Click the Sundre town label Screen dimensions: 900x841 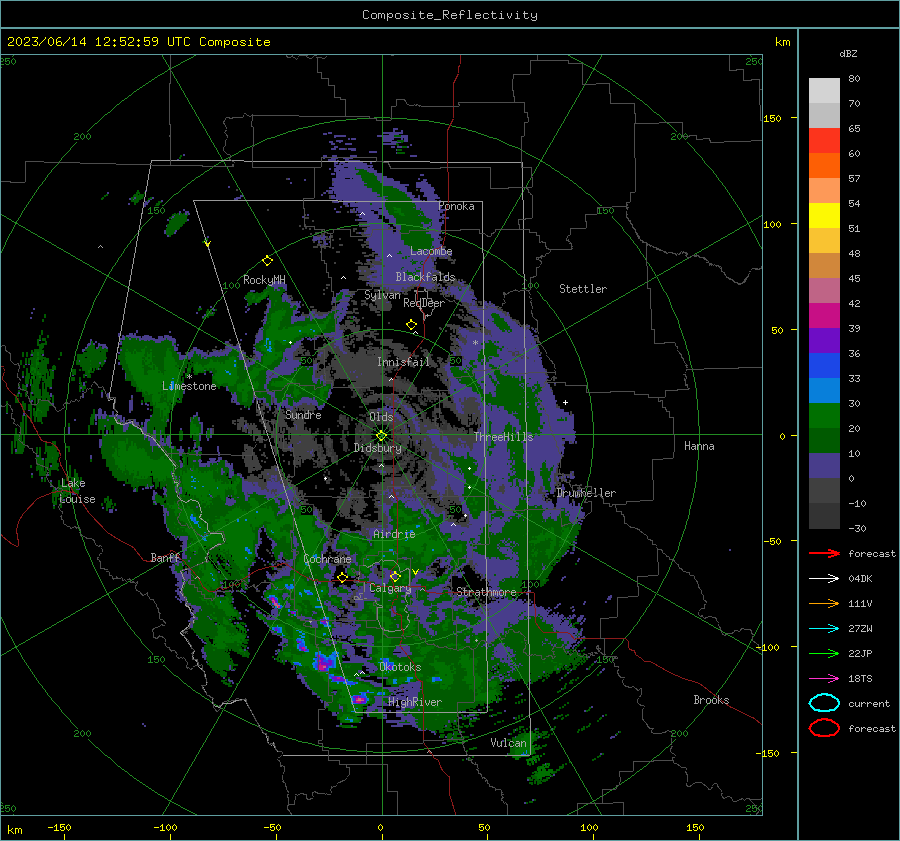click(303, 414)
